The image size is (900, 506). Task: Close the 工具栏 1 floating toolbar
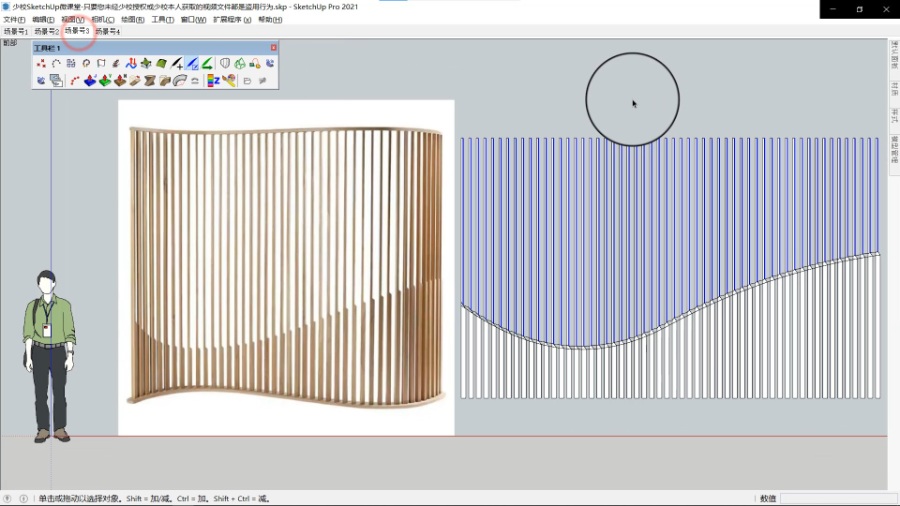[x=274, y=48]
